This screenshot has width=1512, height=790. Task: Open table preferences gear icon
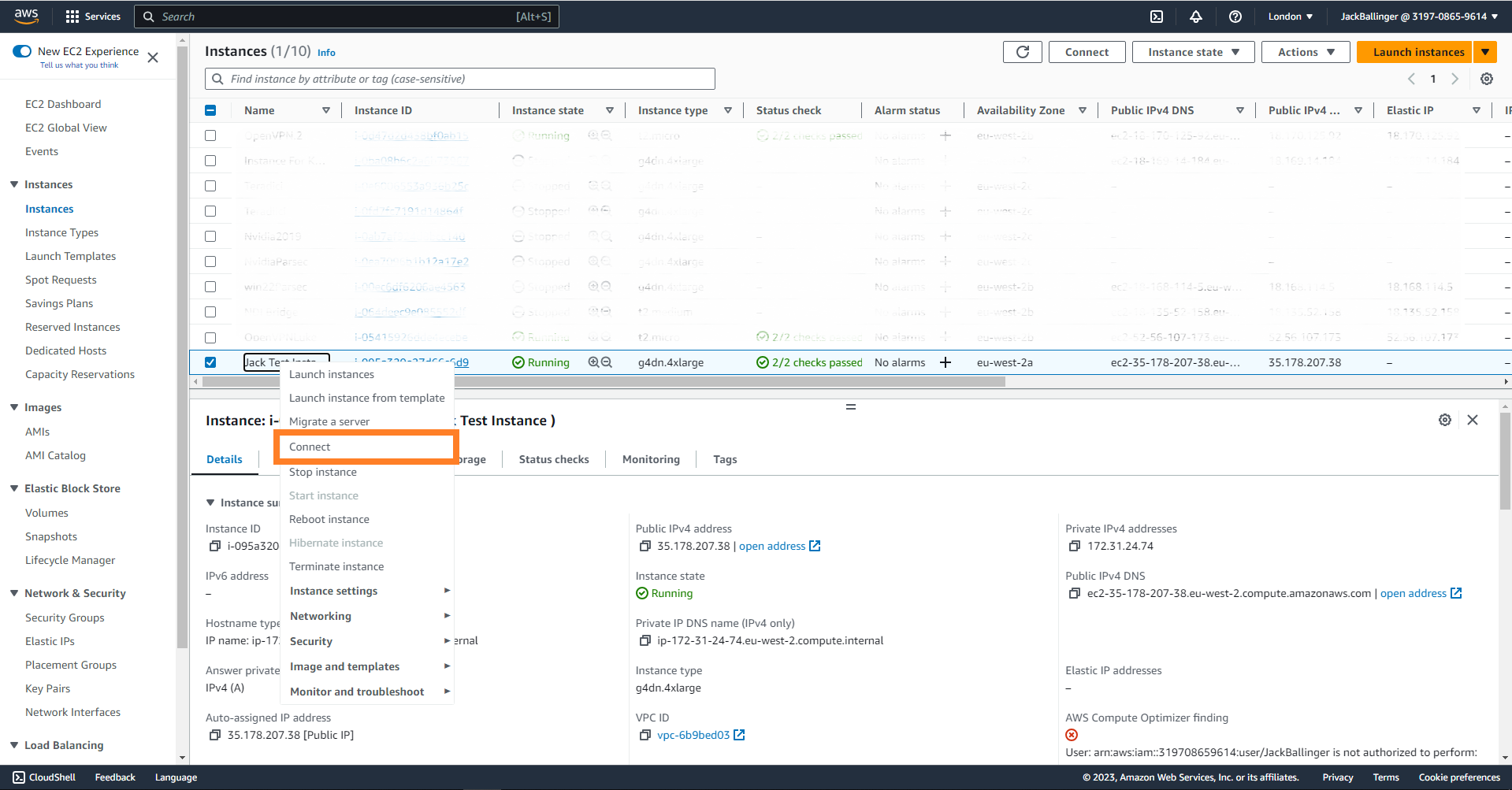[1486, 79]
